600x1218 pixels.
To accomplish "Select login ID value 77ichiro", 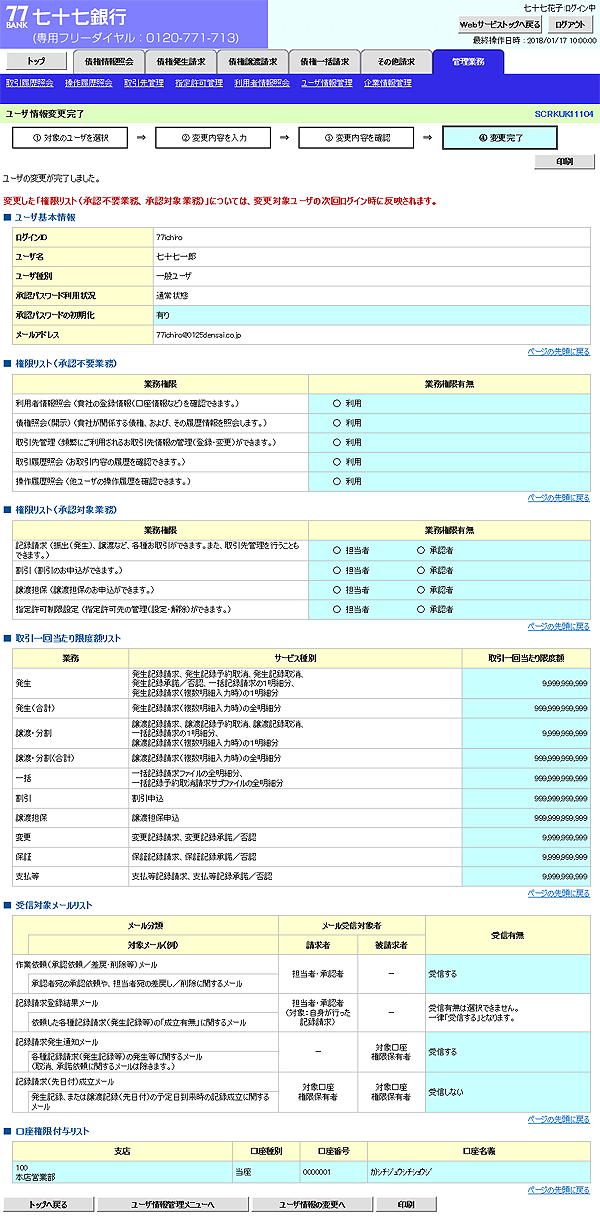I will (169, 238).
